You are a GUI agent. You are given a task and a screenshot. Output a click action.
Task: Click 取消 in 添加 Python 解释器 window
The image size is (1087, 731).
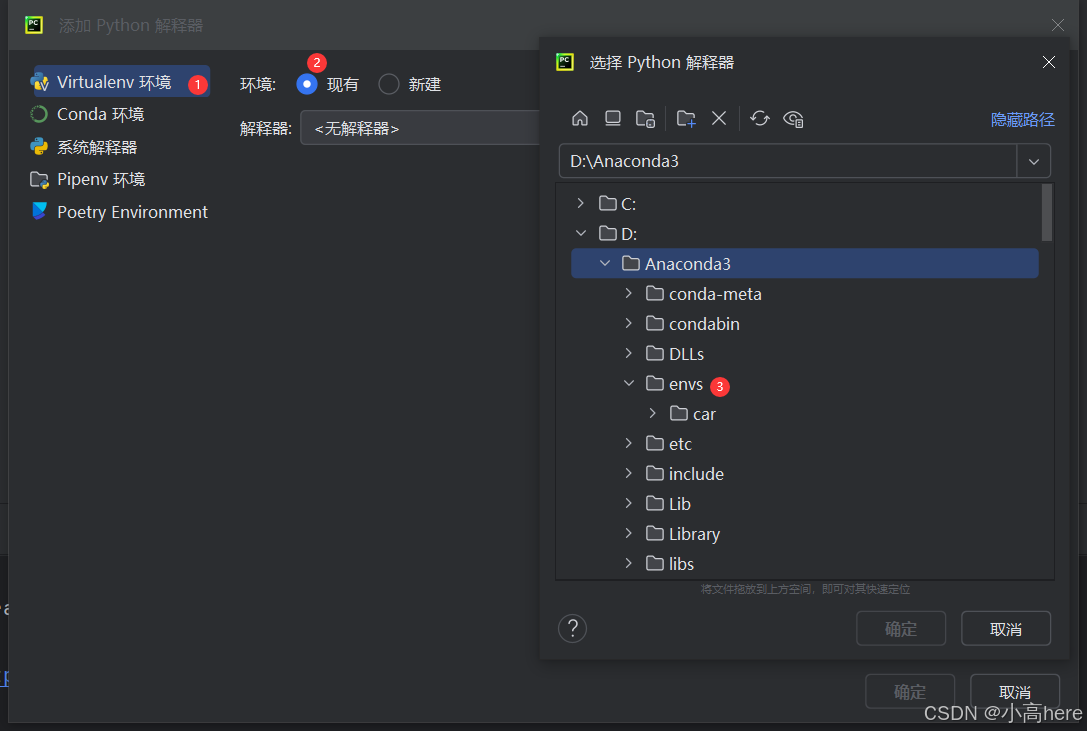pyautogui.click(x=1015, y=691)
